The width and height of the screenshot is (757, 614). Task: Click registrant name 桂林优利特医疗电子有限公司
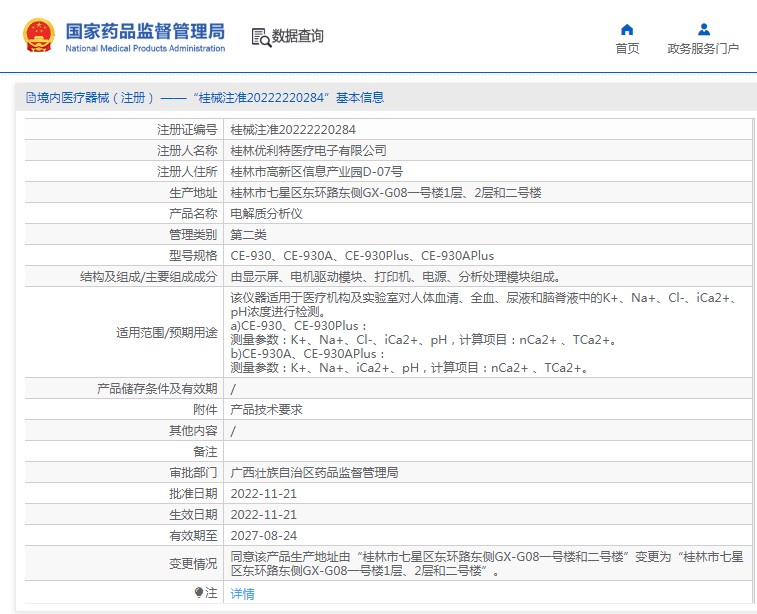pyautogui.click(x=308, y=150)
